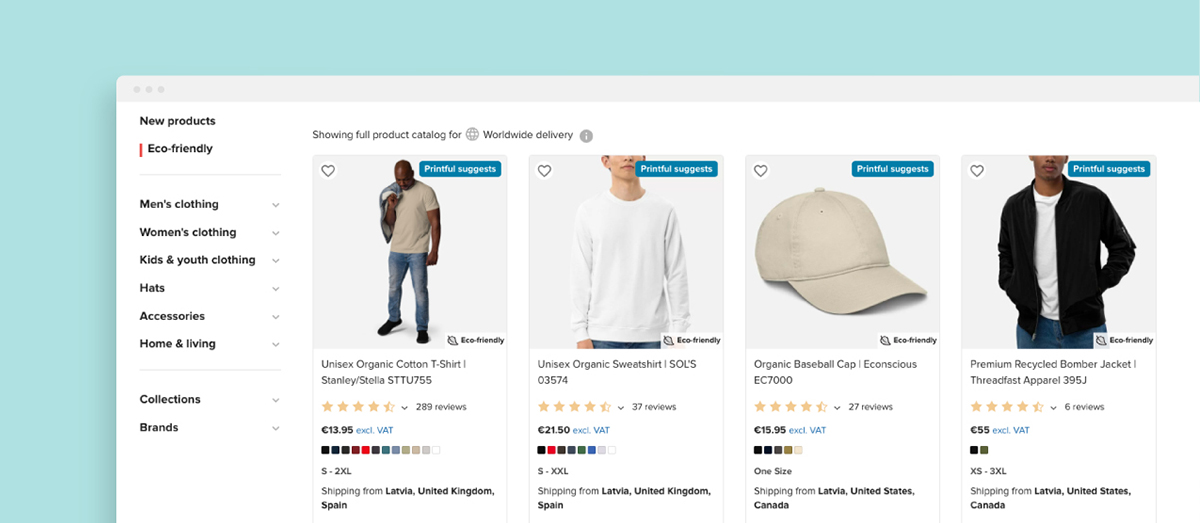Screen dimensions: 1200x523
Task: Click the S - XXL size range
Action: coord(553,471)
